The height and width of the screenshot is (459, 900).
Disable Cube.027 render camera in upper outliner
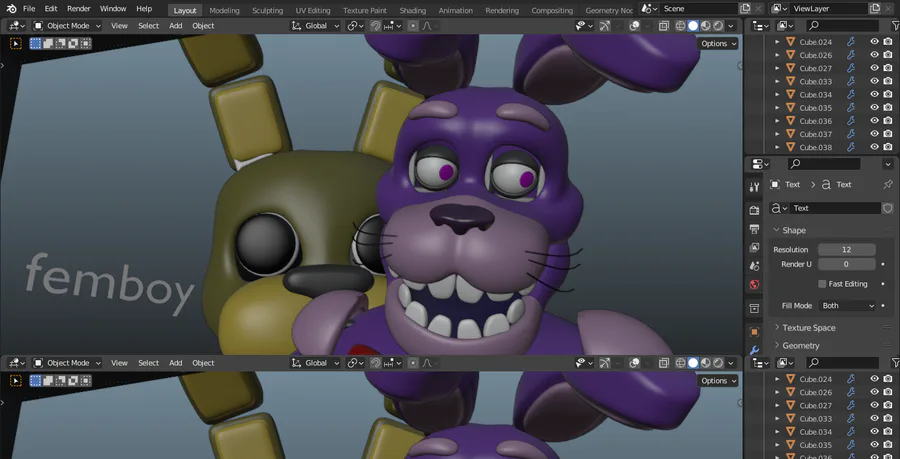coord(887,68)
